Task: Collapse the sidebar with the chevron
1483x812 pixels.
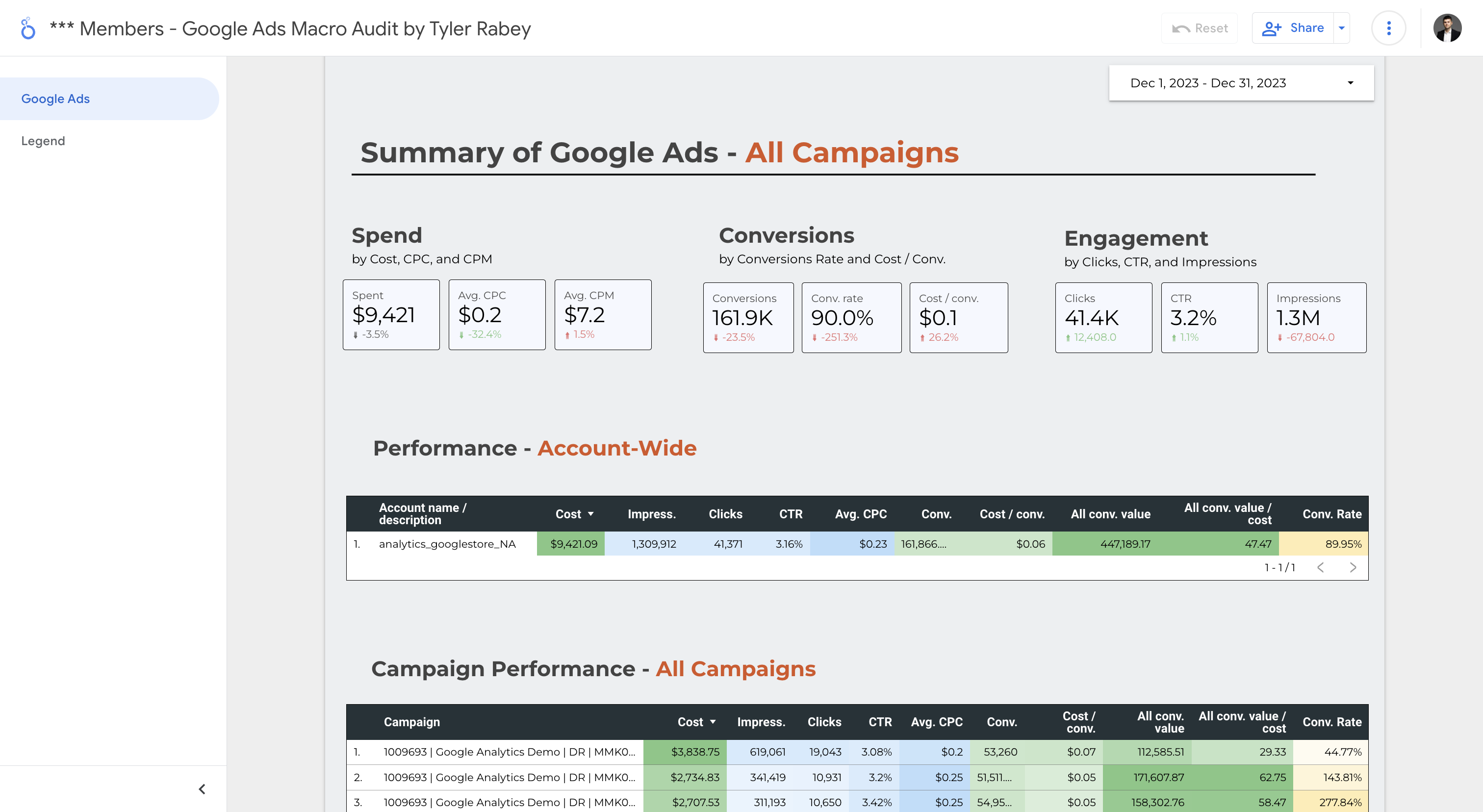Action: 202,789
